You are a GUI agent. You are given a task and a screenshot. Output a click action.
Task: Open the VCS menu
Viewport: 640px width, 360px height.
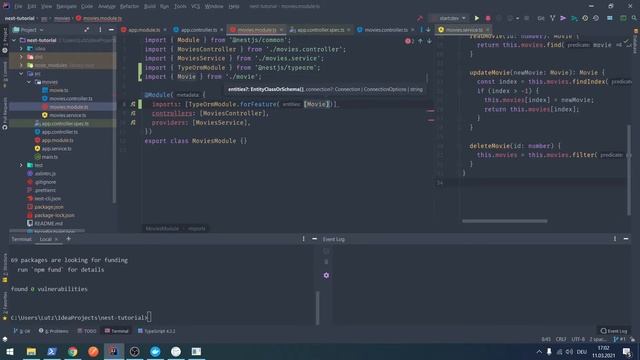(x=196, y=6)
